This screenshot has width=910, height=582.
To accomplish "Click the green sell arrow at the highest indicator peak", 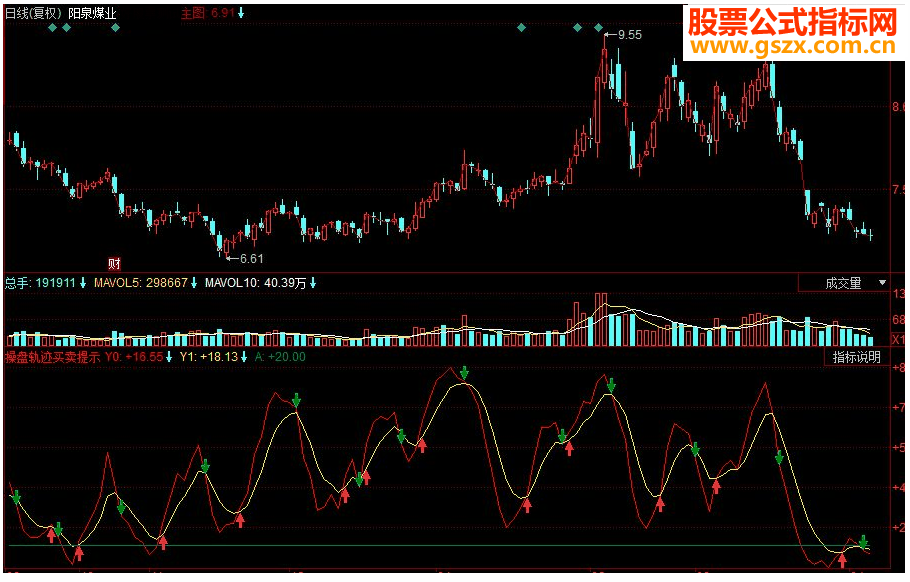I will (464, 373).
